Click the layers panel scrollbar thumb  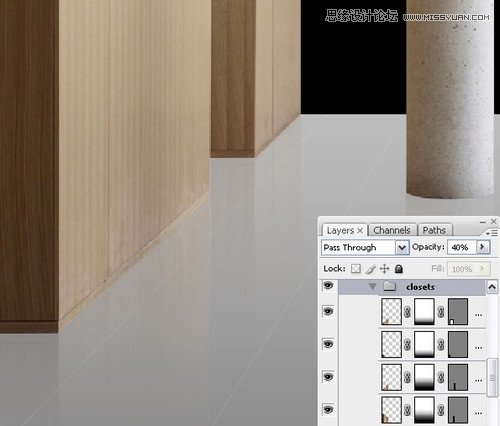coord(492,378)
